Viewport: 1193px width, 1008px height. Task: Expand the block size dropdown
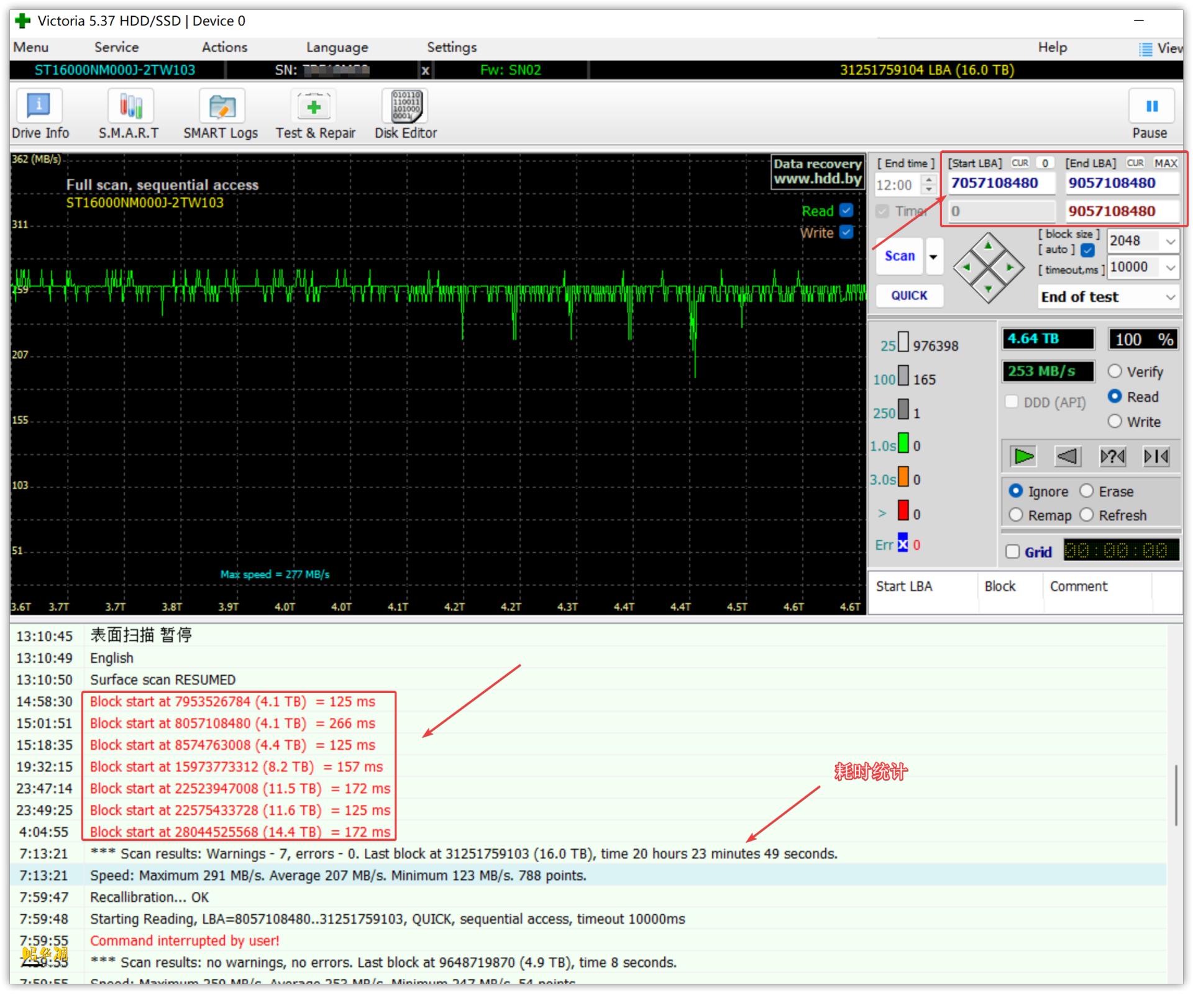pos(1170,241)
